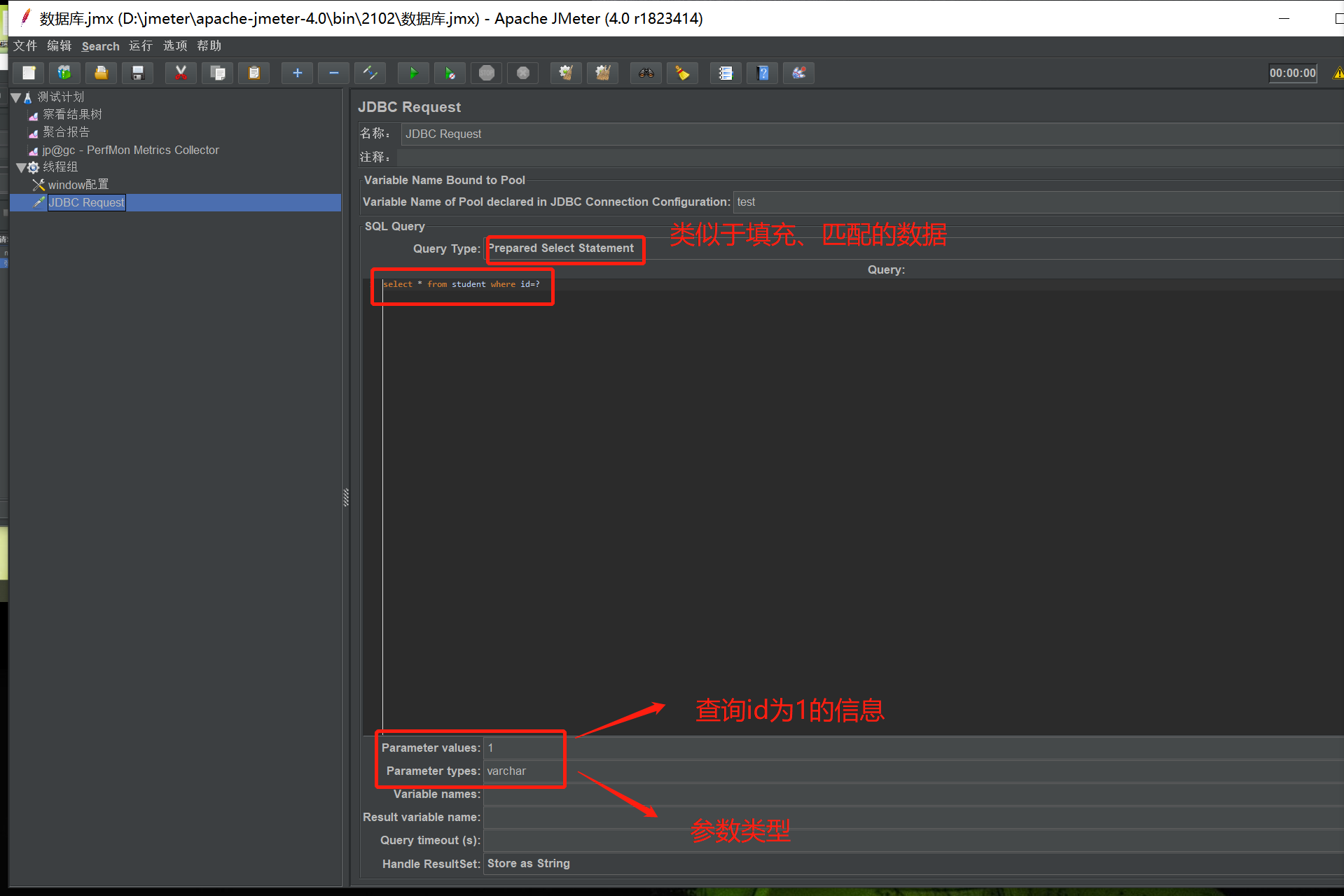1344x896 pixels.
Task: Expand all with the plus icon
Action: [x=297, y=73]
